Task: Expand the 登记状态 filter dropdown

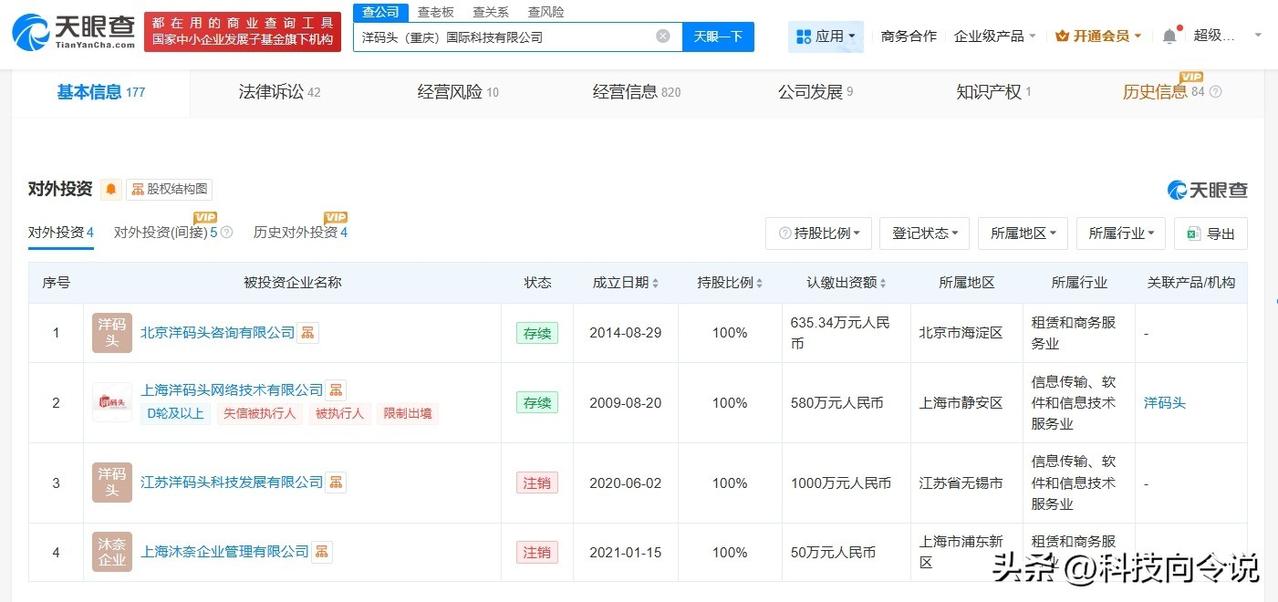Action: (925, 233)
